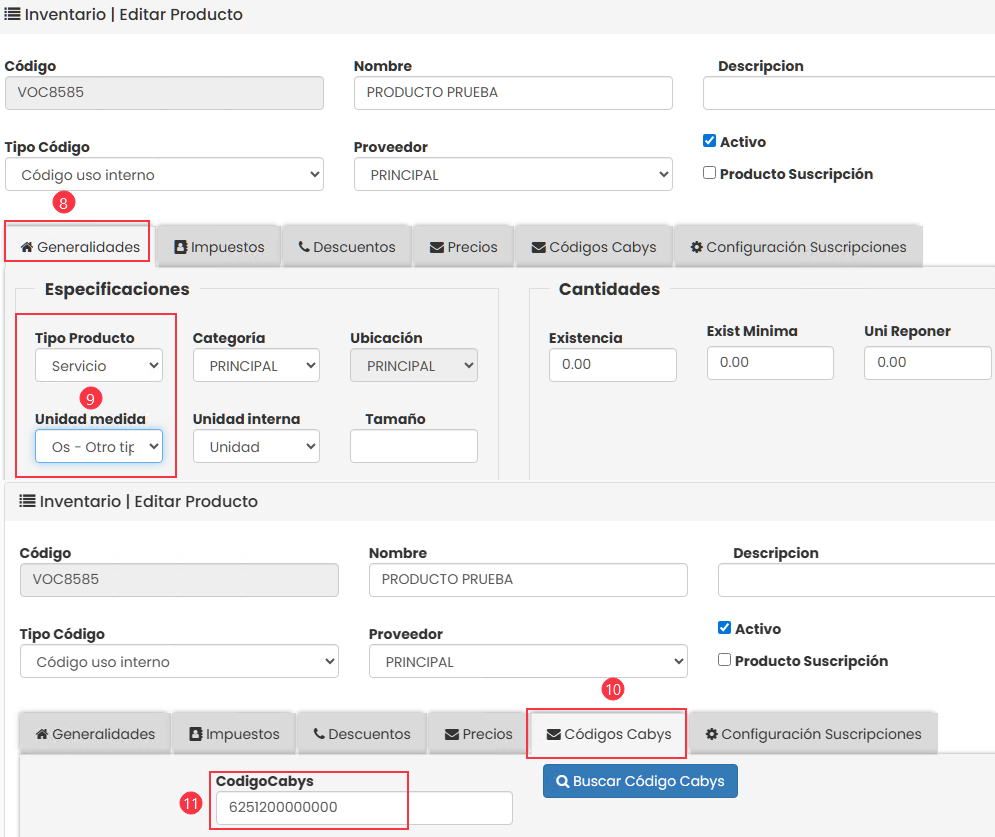Click the phone icon of Descuentos in the bottom form
Image resolution: width=995 pixels, height=837 pixels.
pos(319,734)
